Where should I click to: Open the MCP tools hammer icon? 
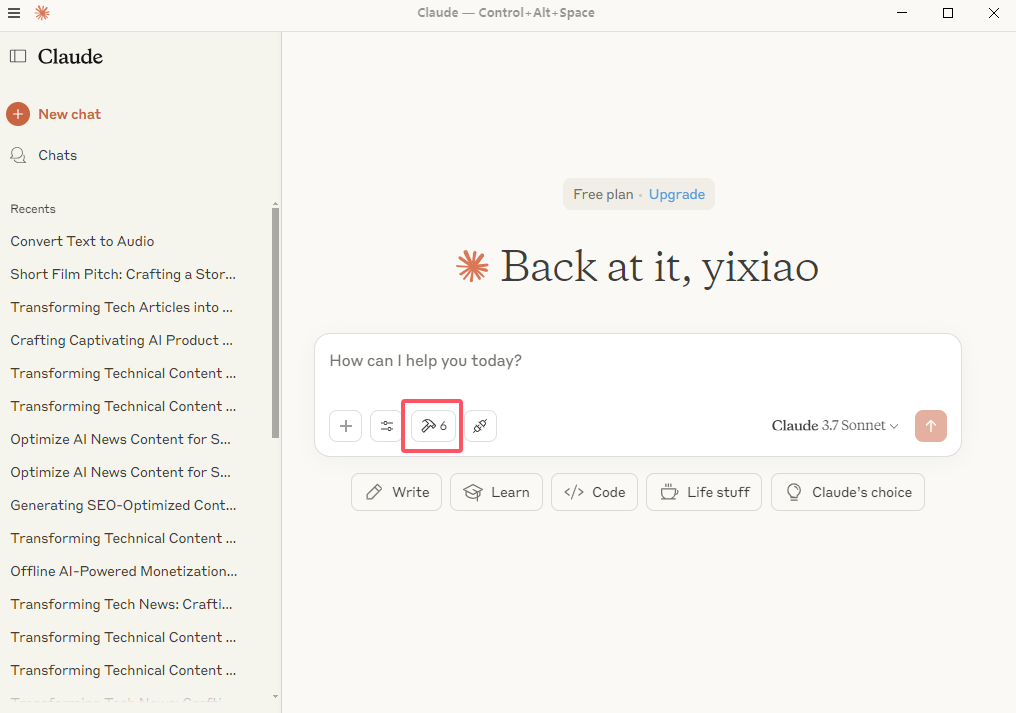tap(433, 426)
